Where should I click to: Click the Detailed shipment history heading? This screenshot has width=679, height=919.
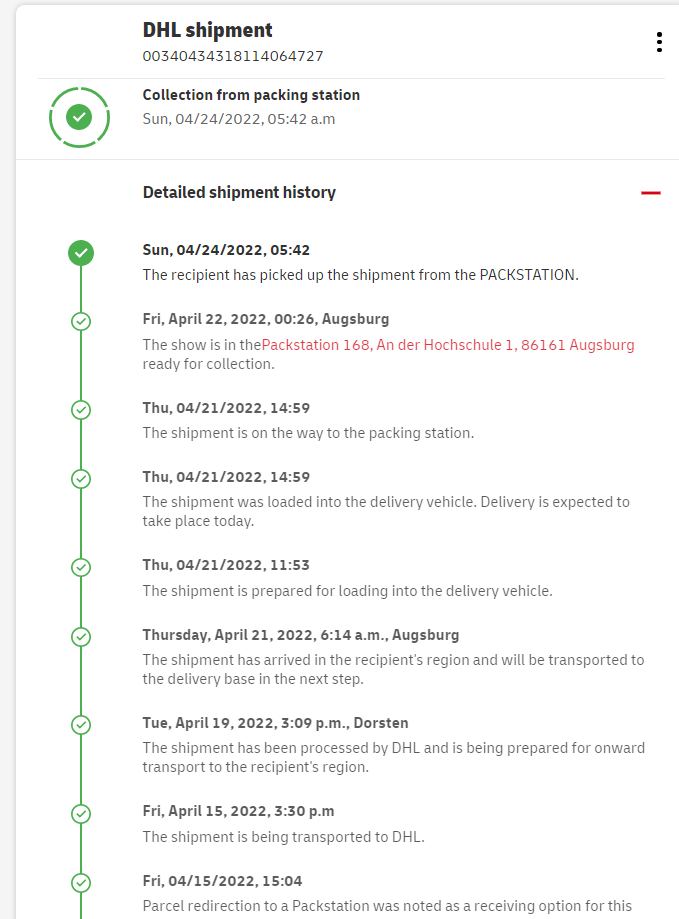[239, 193]
